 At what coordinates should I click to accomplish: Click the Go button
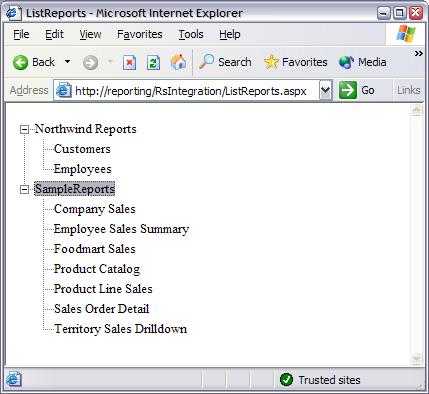pyautogui.click(x=357, y=90)
